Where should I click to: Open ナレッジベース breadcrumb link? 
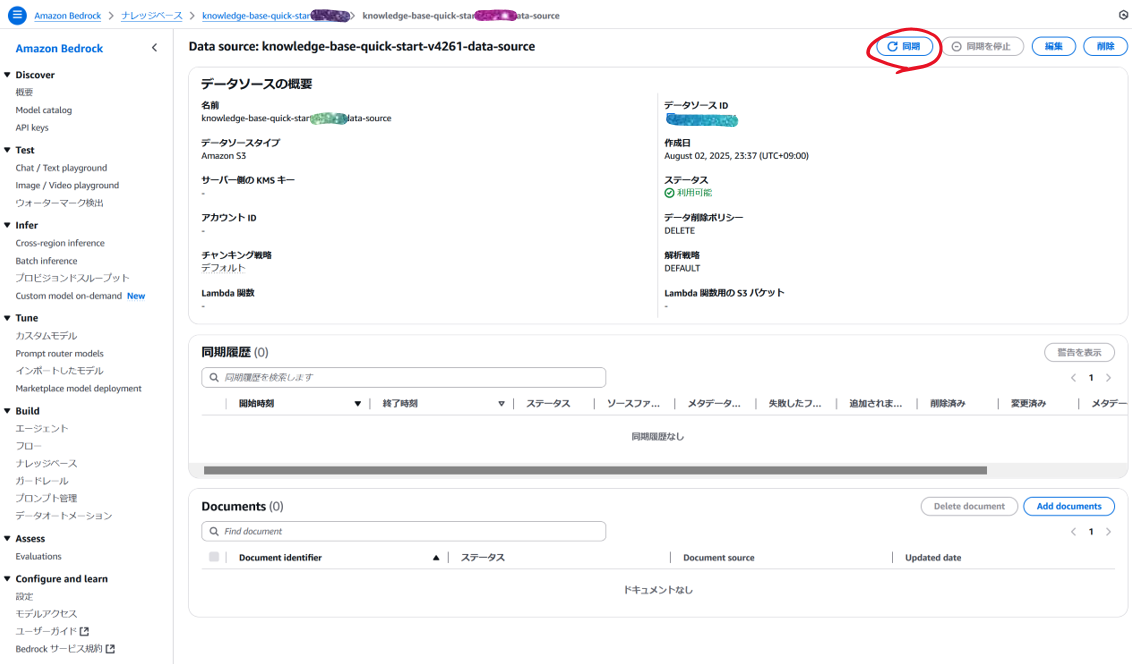tap(152, 16)
